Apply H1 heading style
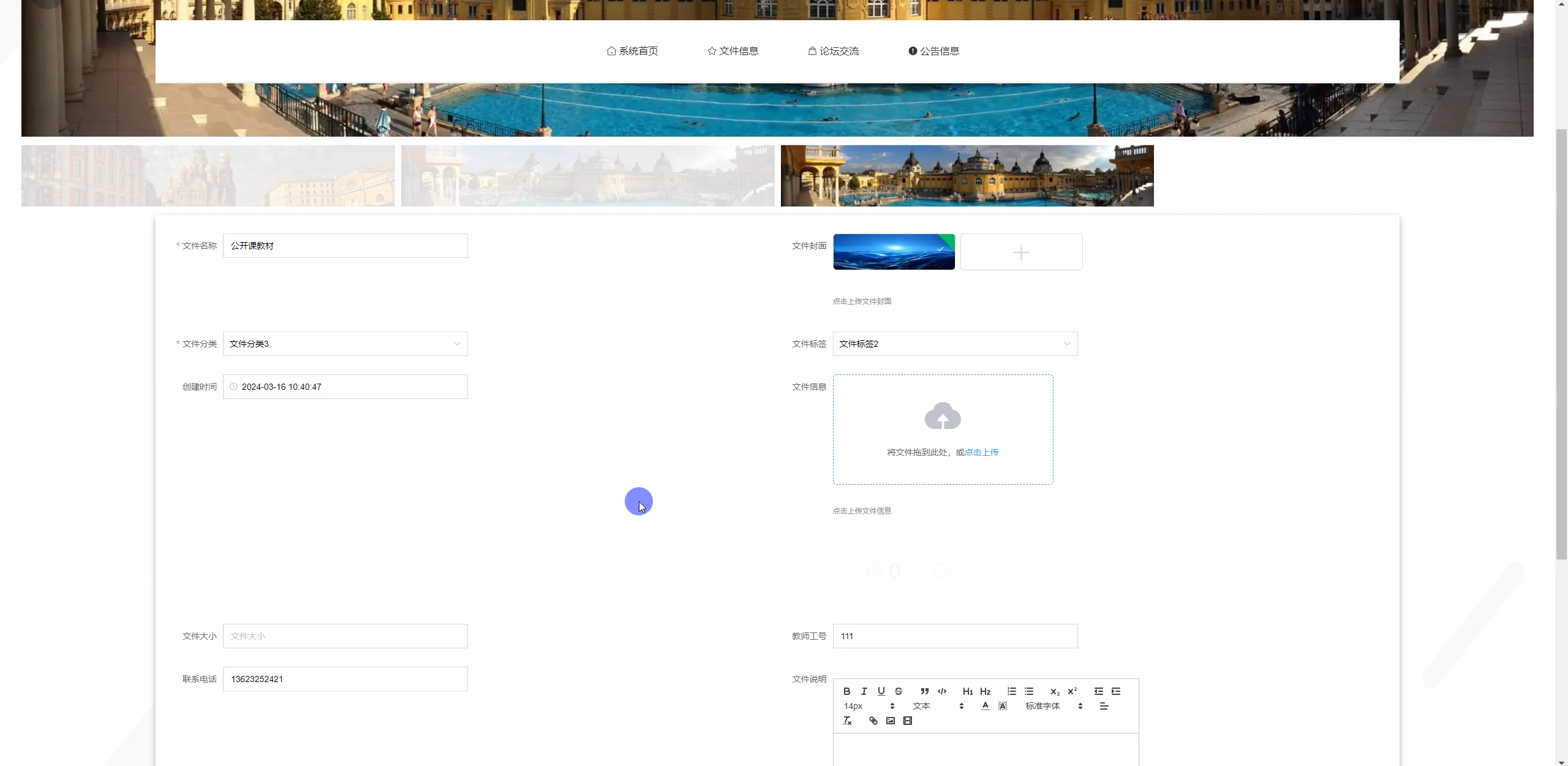This screenshot has height=766, width=1568. pos(968,691)
